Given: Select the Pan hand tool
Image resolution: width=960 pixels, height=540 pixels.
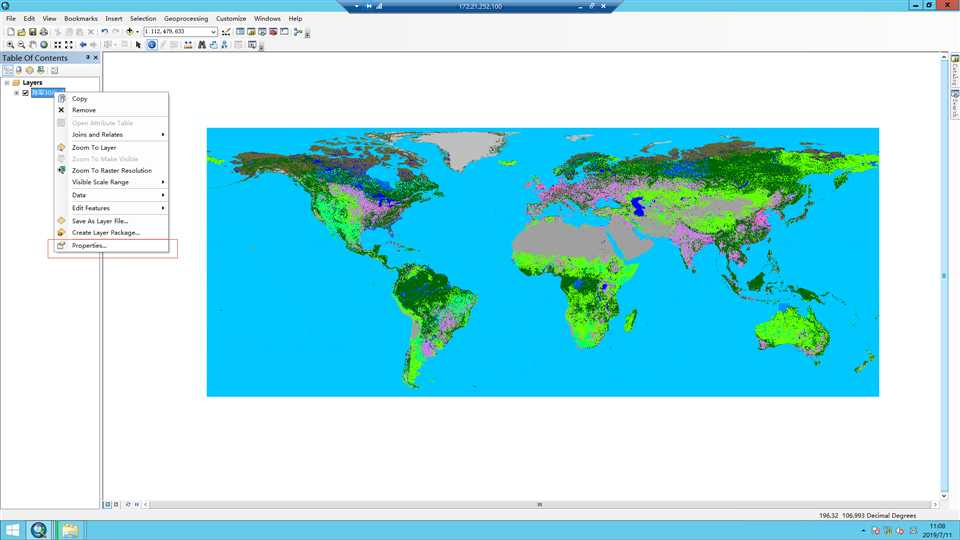Looking at the screenshot, I should tap(32, 45).
